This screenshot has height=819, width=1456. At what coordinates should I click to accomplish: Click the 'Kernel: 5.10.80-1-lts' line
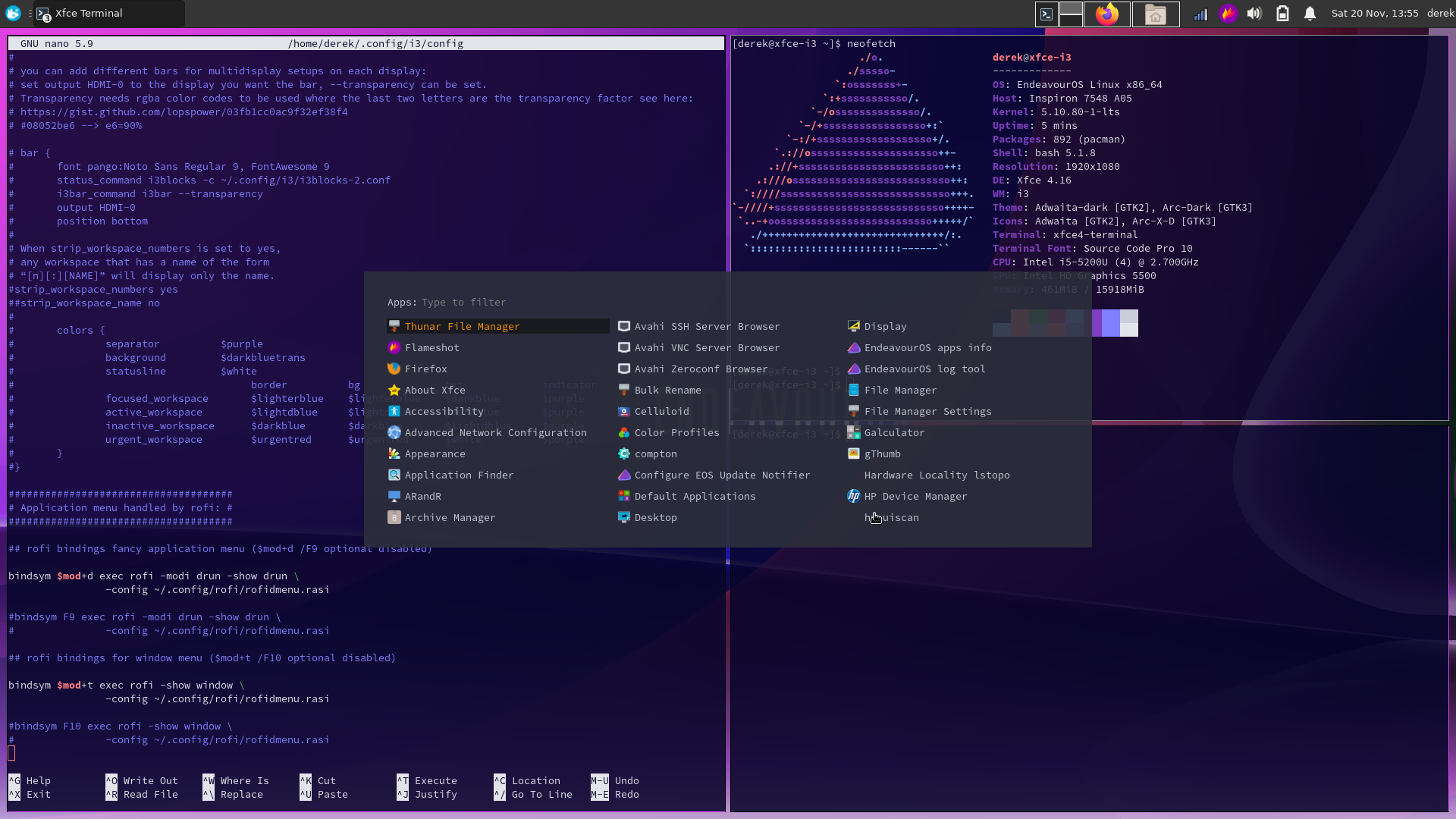pyautogui.click(x=1056, y=111)
